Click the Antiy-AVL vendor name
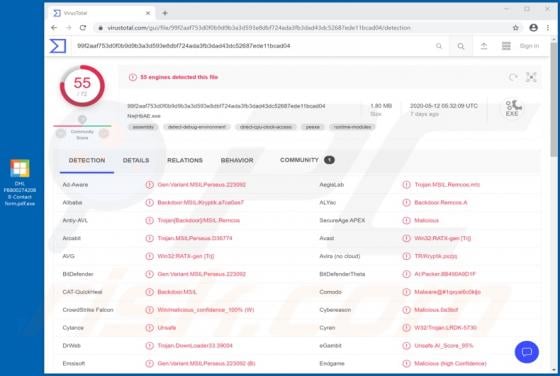 tap(75, 220)
